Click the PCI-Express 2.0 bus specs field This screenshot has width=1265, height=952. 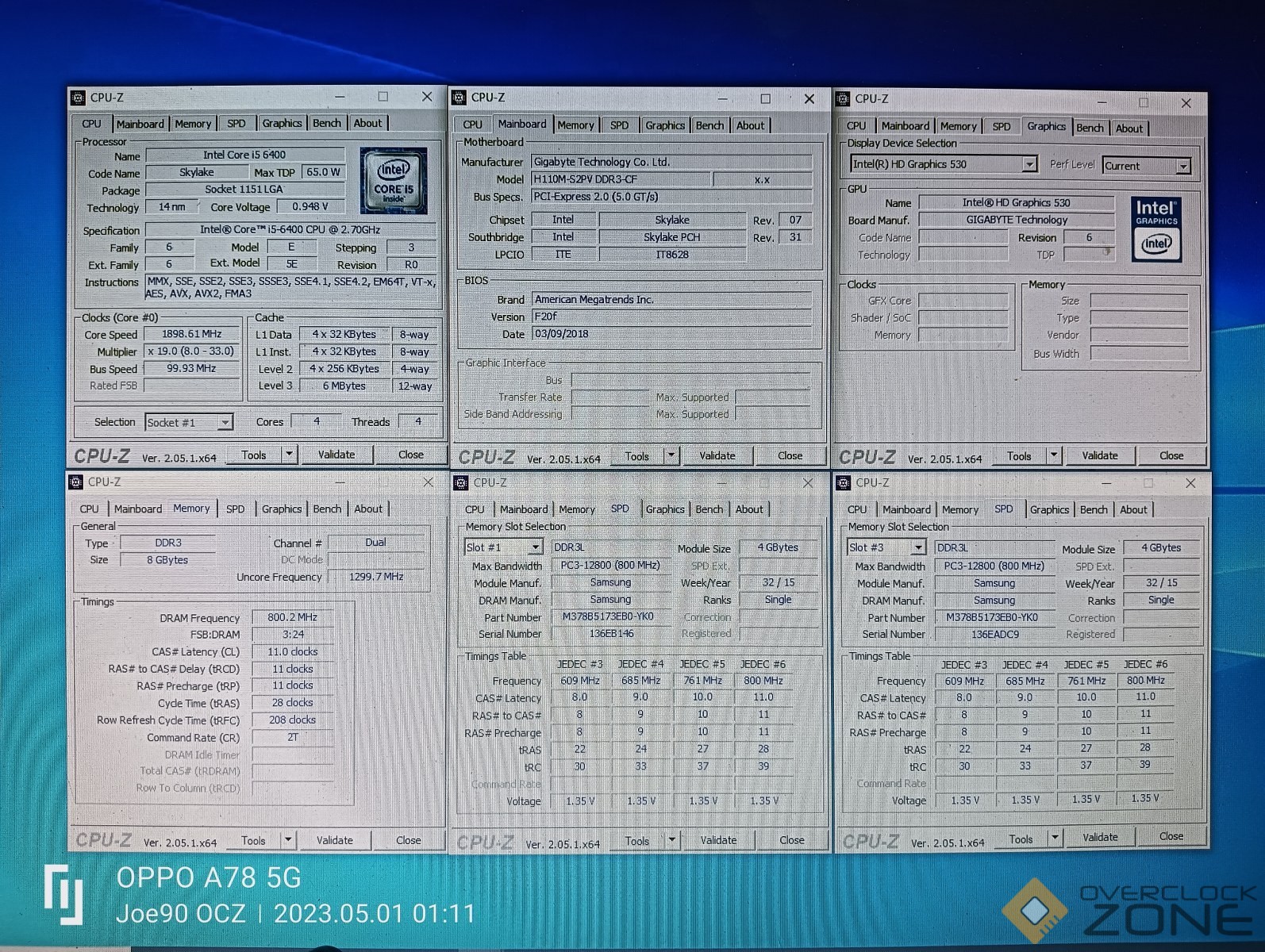click(x=671, y=197)
